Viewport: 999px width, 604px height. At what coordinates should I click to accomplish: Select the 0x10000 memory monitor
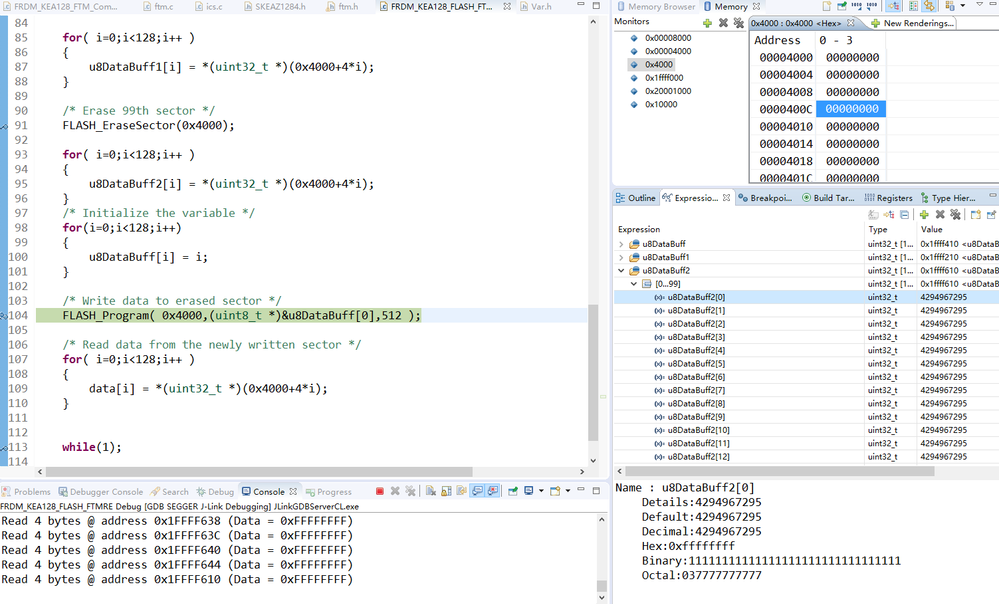(661, 104)
